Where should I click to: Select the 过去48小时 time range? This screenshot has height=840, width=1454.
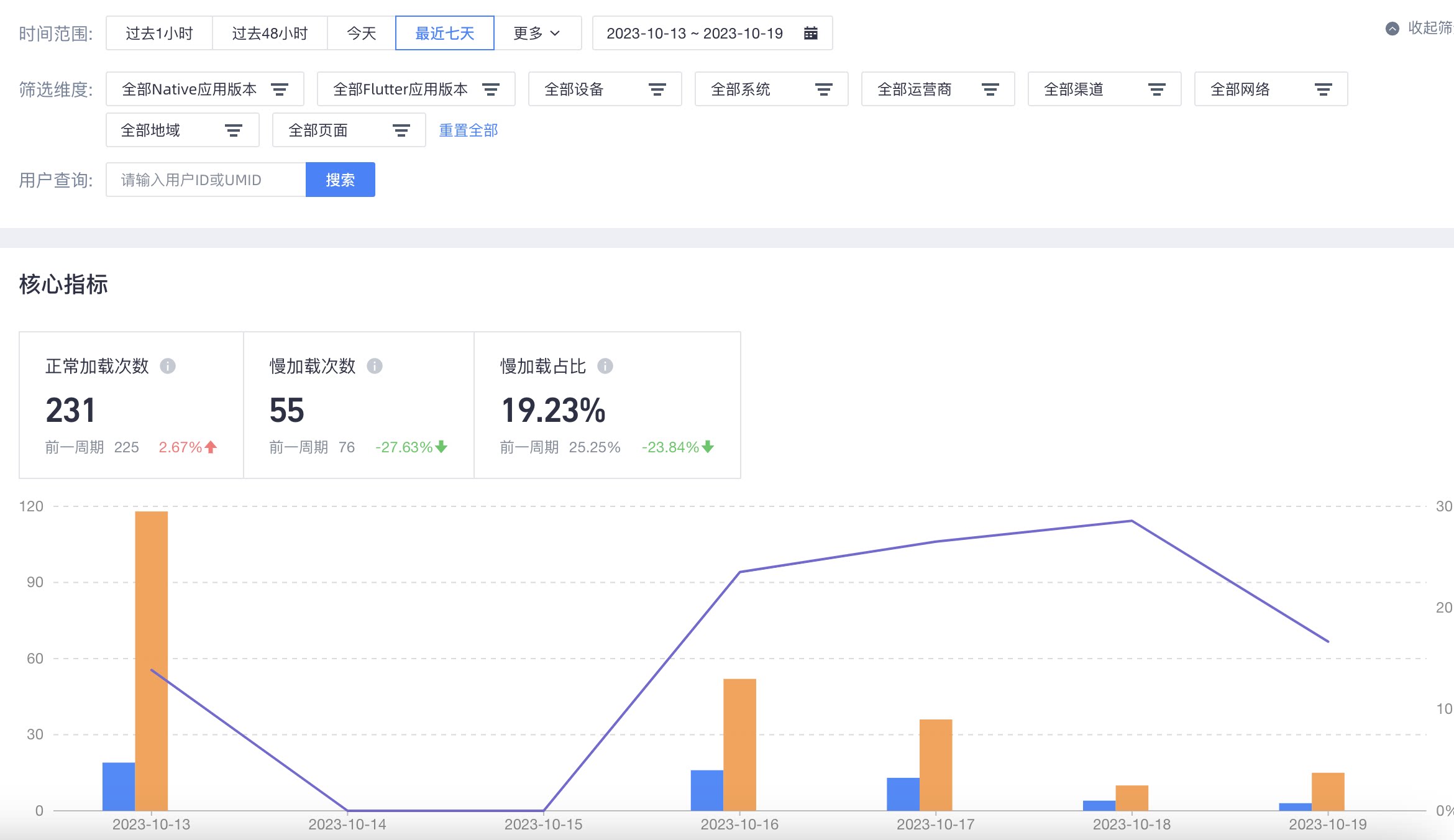pos(270,33)
